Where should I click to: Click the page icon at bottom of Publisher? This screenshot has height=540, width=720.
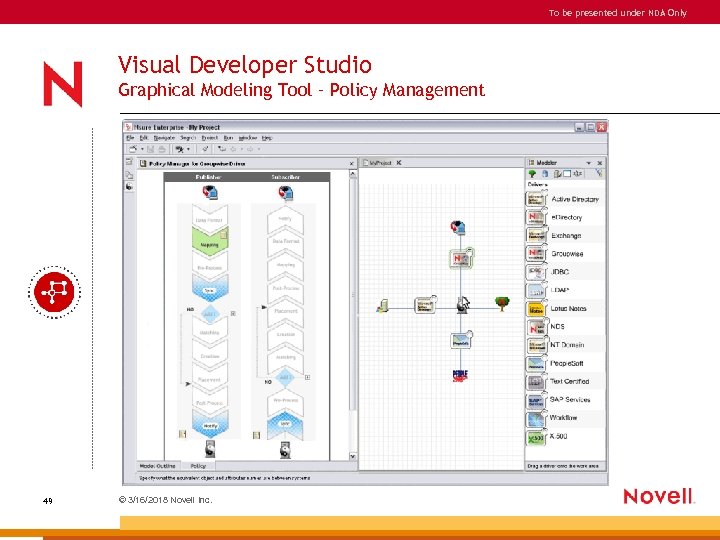[x=182, y=434]
